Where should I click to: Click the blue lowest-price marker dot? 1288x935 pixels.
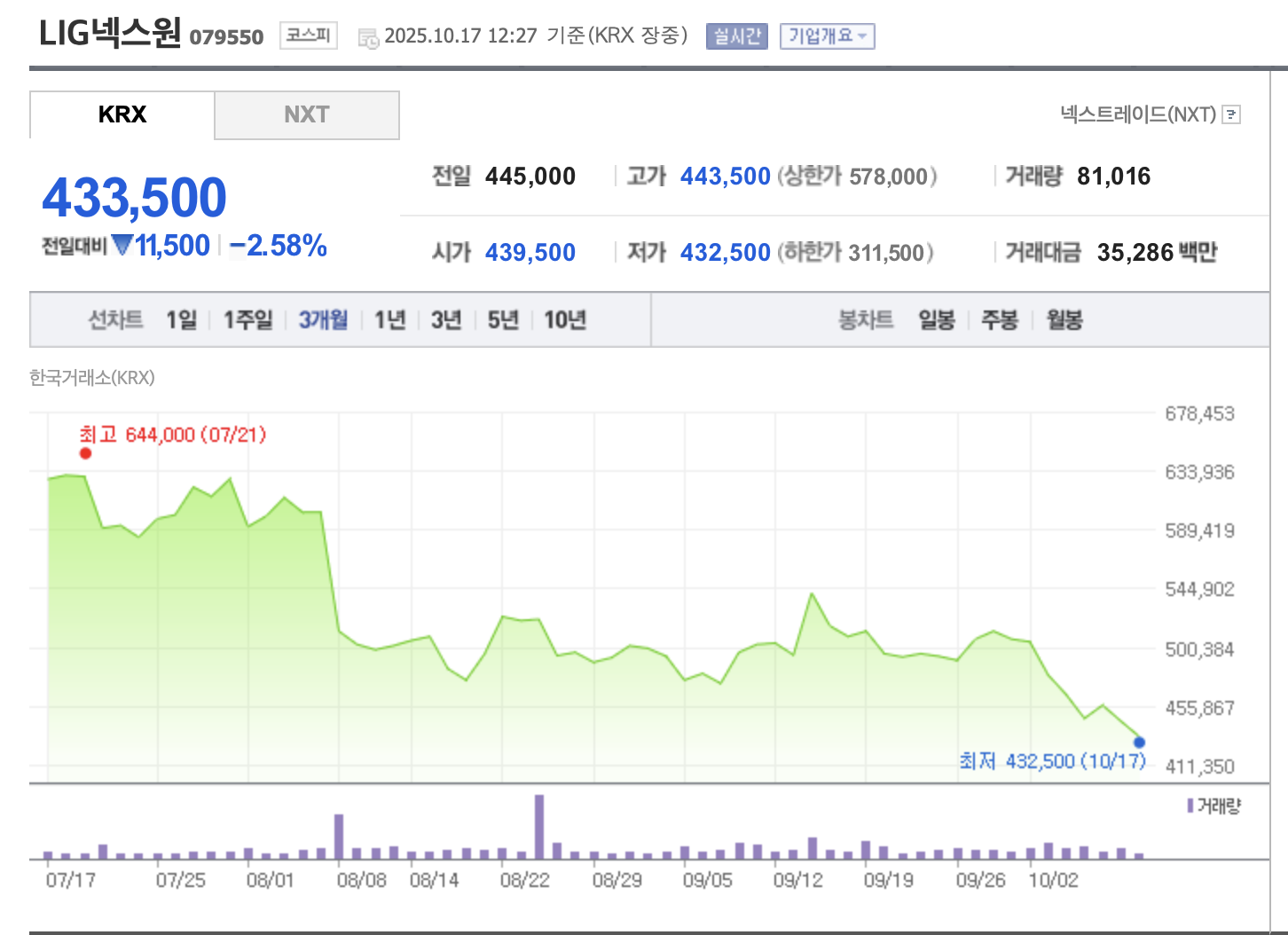pos(1139,742)
